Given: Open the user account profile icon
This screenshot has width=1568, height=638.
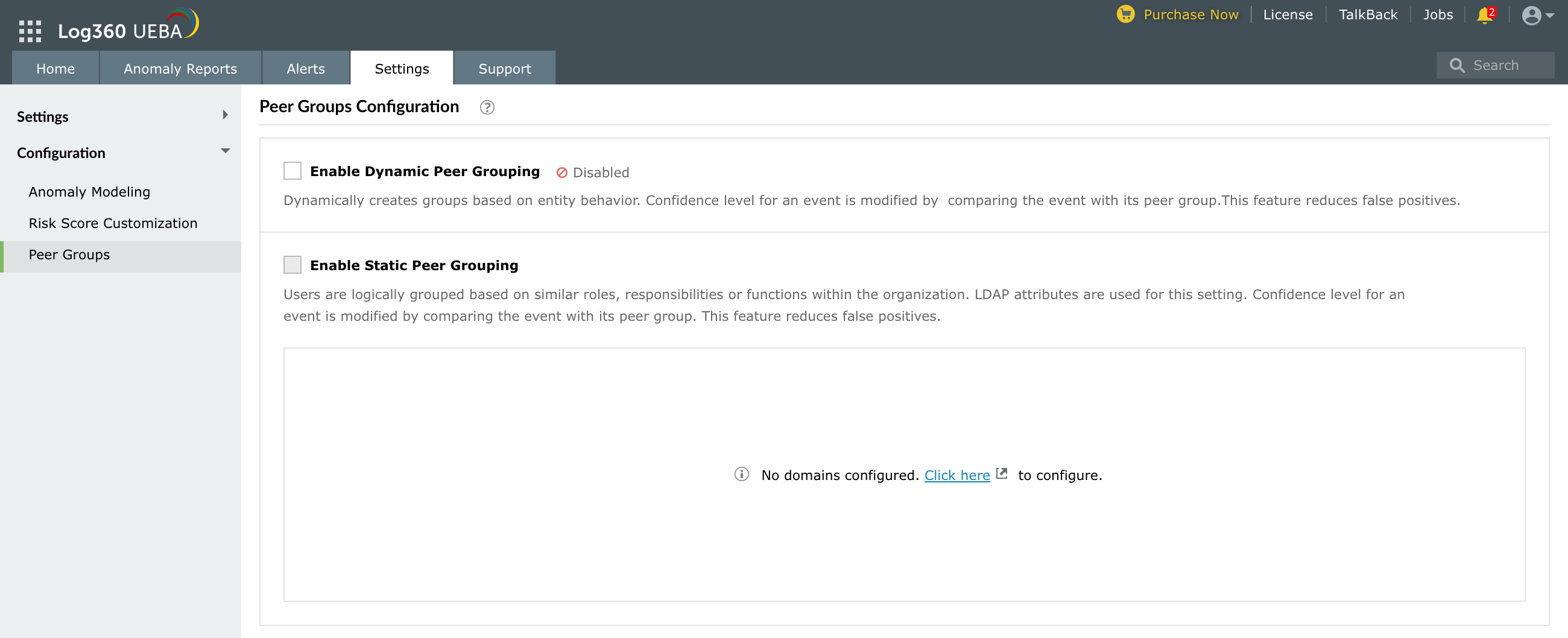Looking at the screenshot, I should [1531, 16].
